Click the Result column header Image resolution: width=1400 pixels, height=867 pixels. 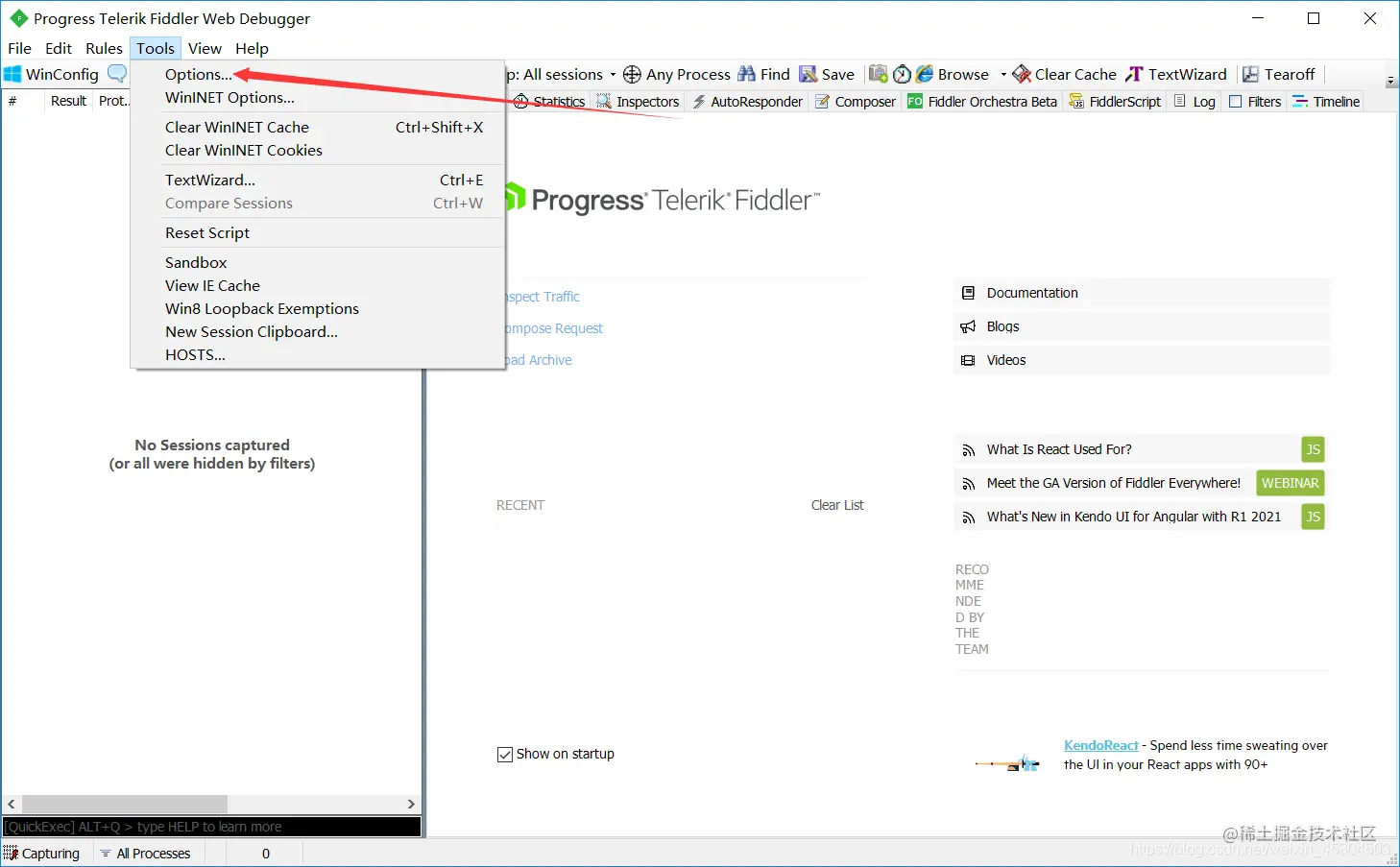click(68, 101)
